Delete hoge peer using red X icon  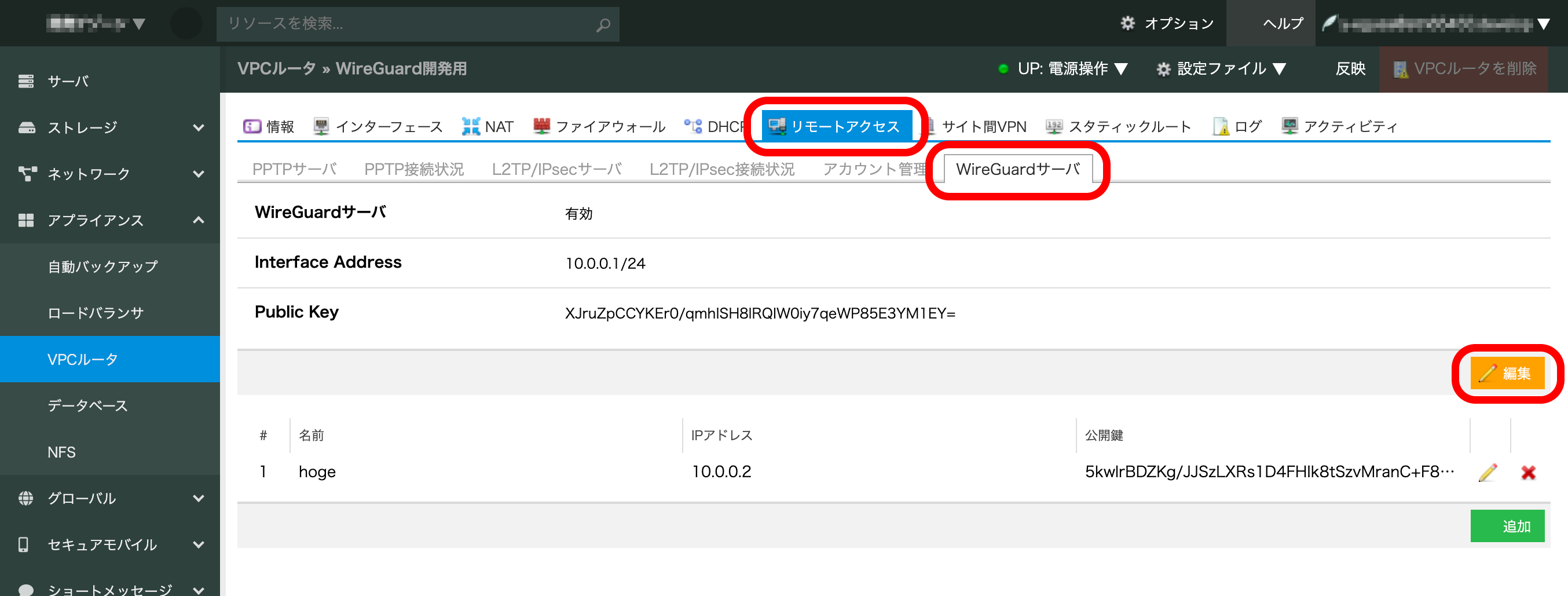pos(1529,471)
